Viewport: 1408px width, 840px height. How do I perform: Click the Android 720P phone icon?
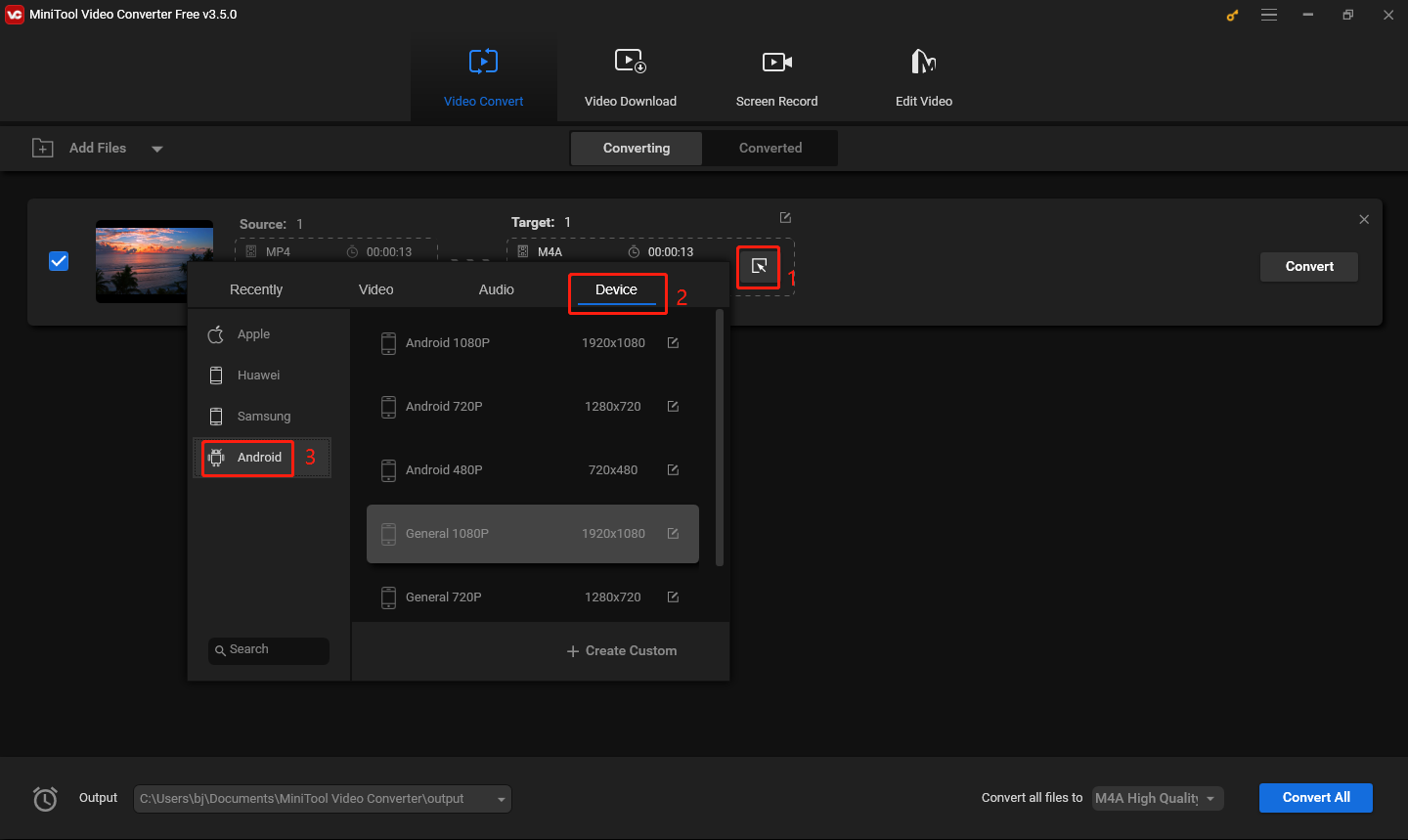click(388, 407)
